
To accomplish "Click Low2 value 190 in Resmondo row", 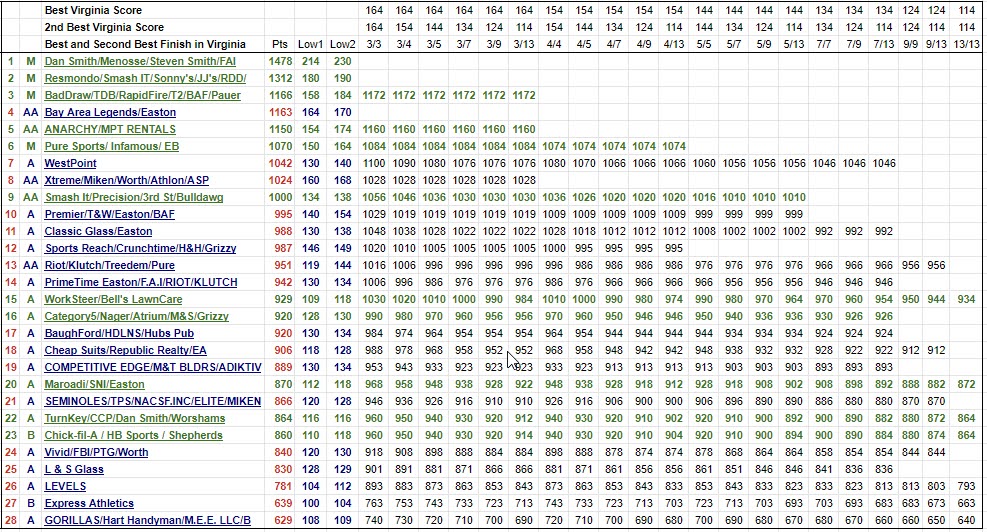I will tap(343, 78).
